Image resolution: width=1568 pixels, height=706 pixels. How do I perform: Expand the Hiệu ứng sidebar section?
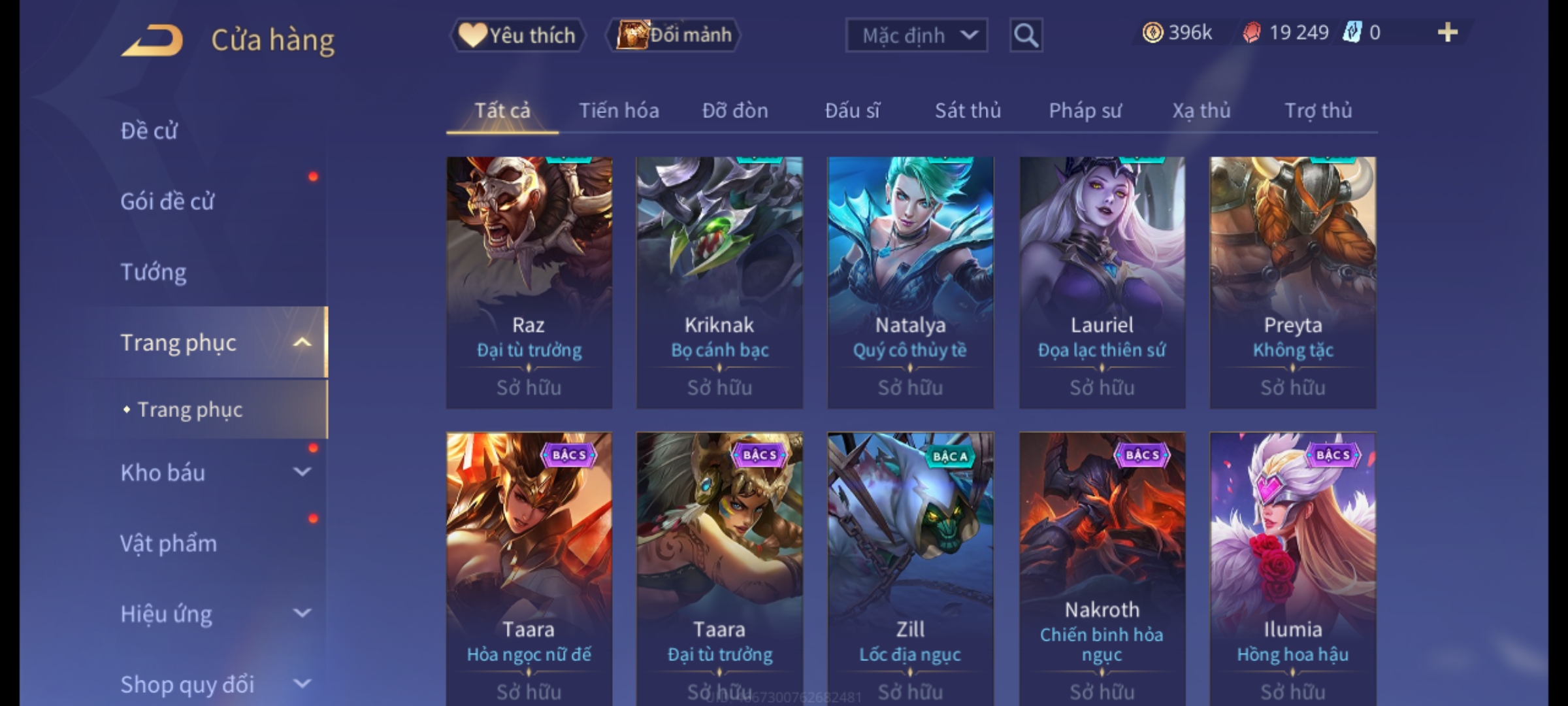pos(302,613)
